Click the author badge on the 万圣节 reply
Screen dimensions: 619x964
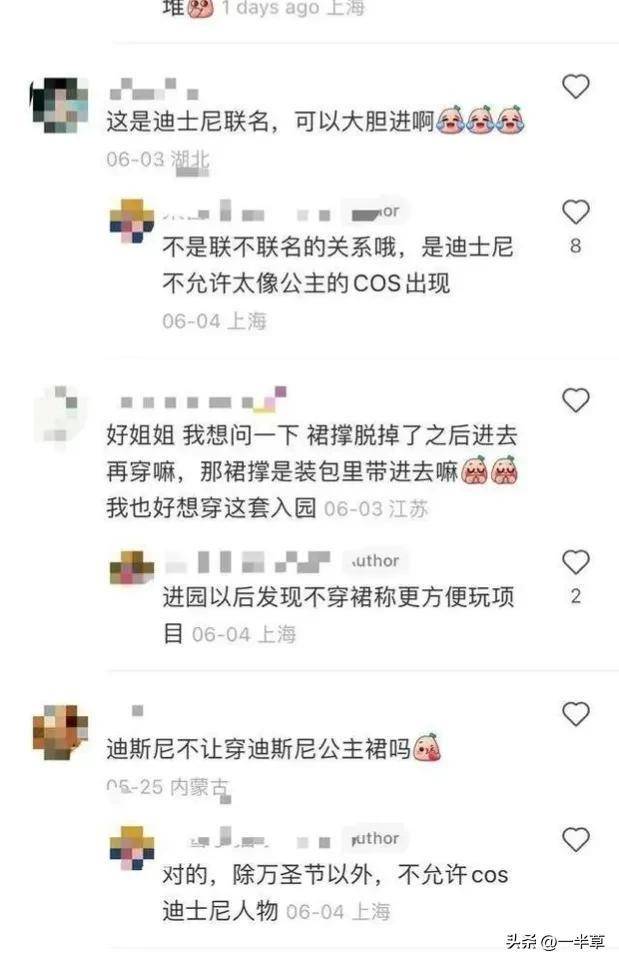click(x=375, y=838)
